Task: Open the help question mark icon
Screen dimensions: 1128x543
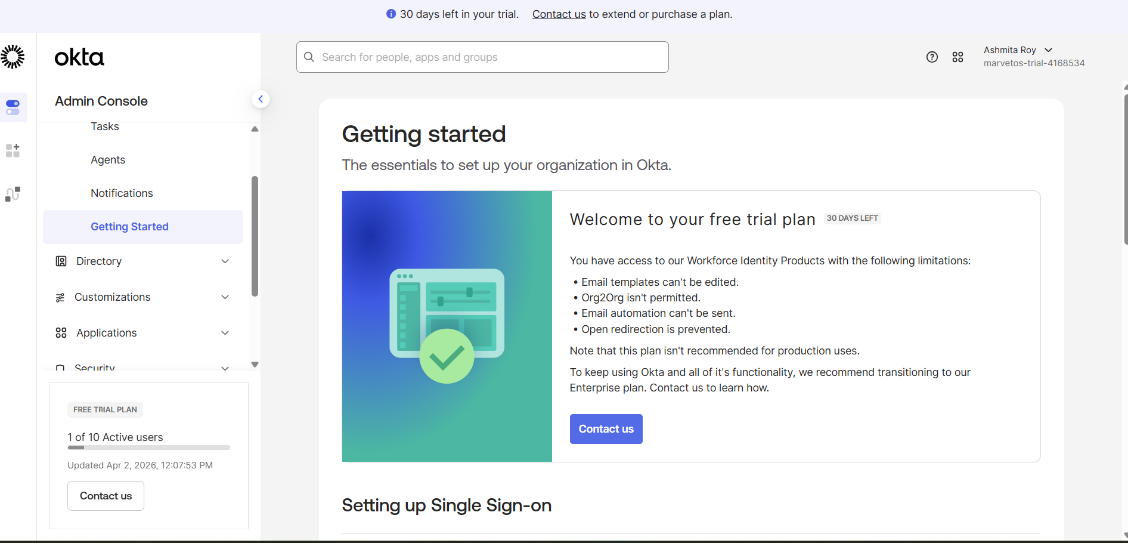Action: 932,57
